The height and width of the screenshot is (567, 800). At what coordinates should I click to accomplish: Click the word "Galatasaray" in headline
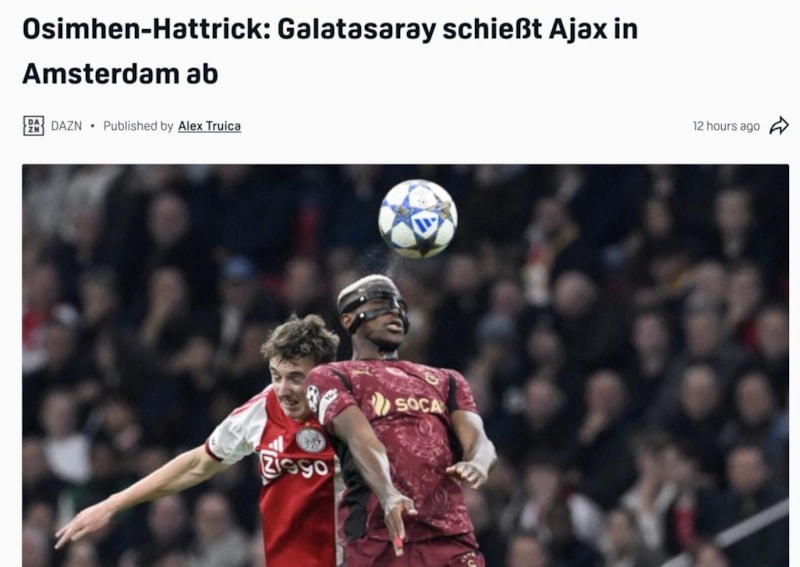[356, 29]
